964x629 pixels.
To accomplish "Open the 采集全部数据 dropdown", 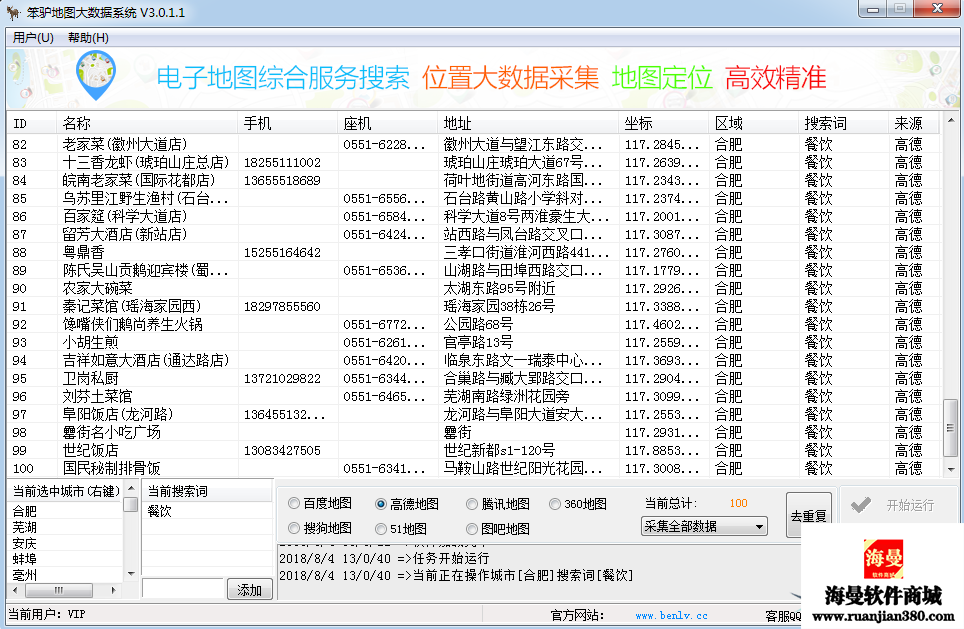I will (704, 526).
